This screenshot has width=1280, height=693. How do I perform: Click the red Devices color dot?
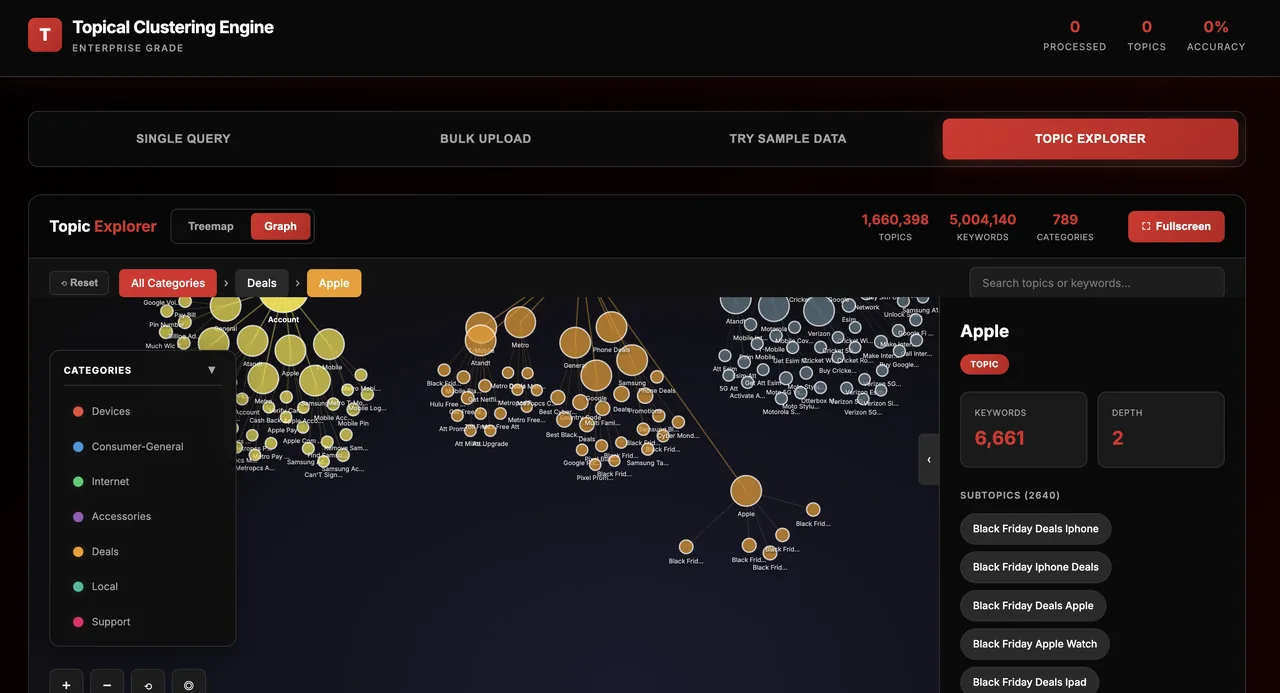pyautogui.click(x=78, y=412)
